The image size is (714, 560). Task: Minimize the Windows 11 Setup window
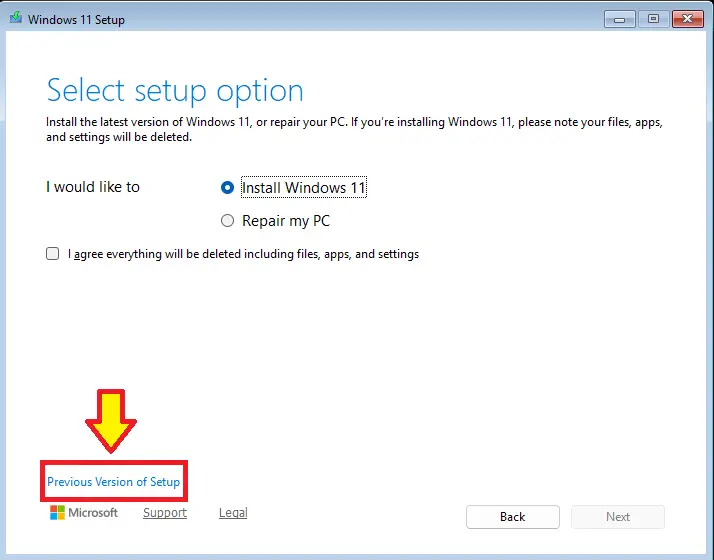point(620,19)
